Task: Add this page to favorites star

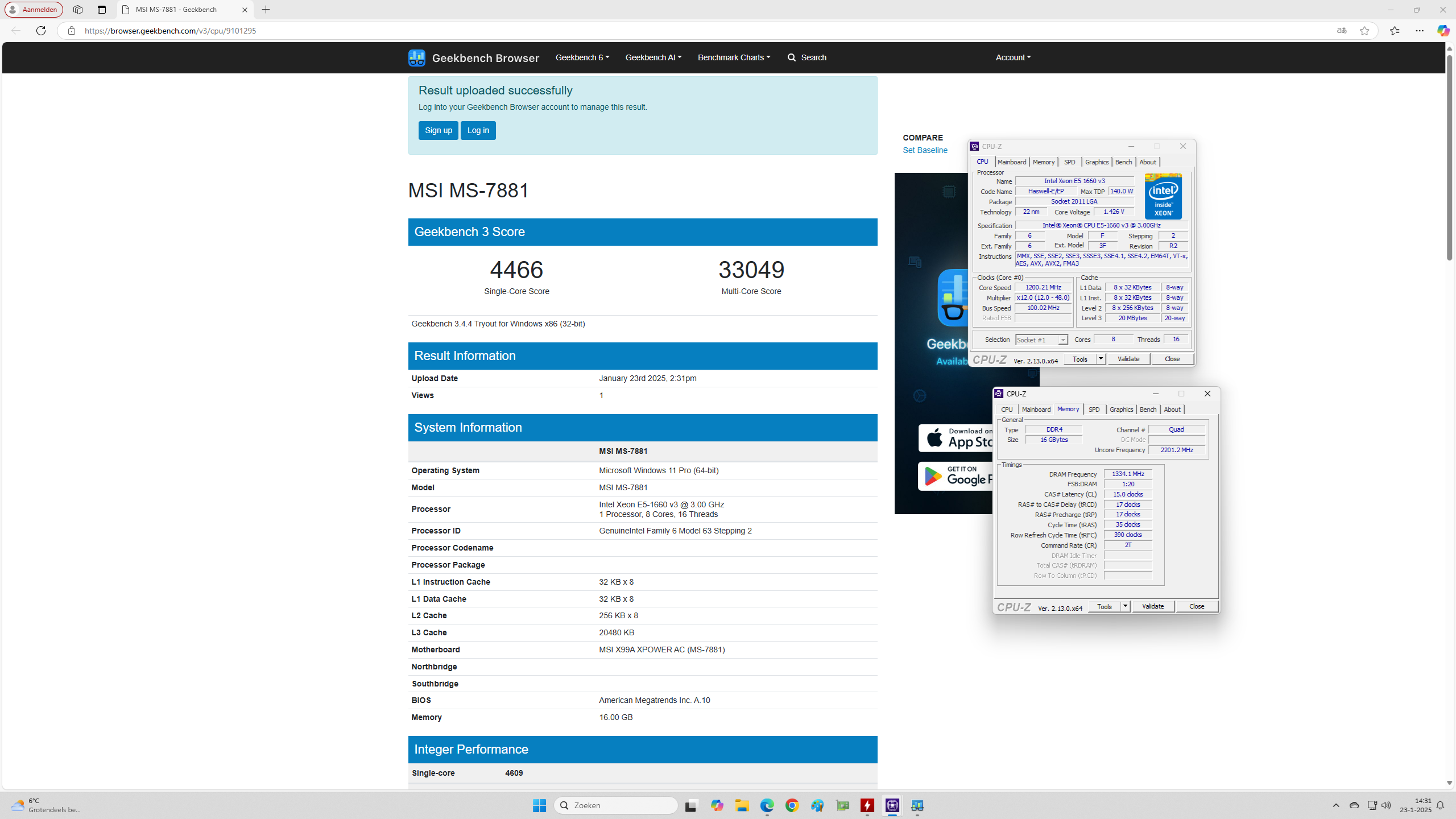Action: pyautogui.click(x=1364, y=31)
